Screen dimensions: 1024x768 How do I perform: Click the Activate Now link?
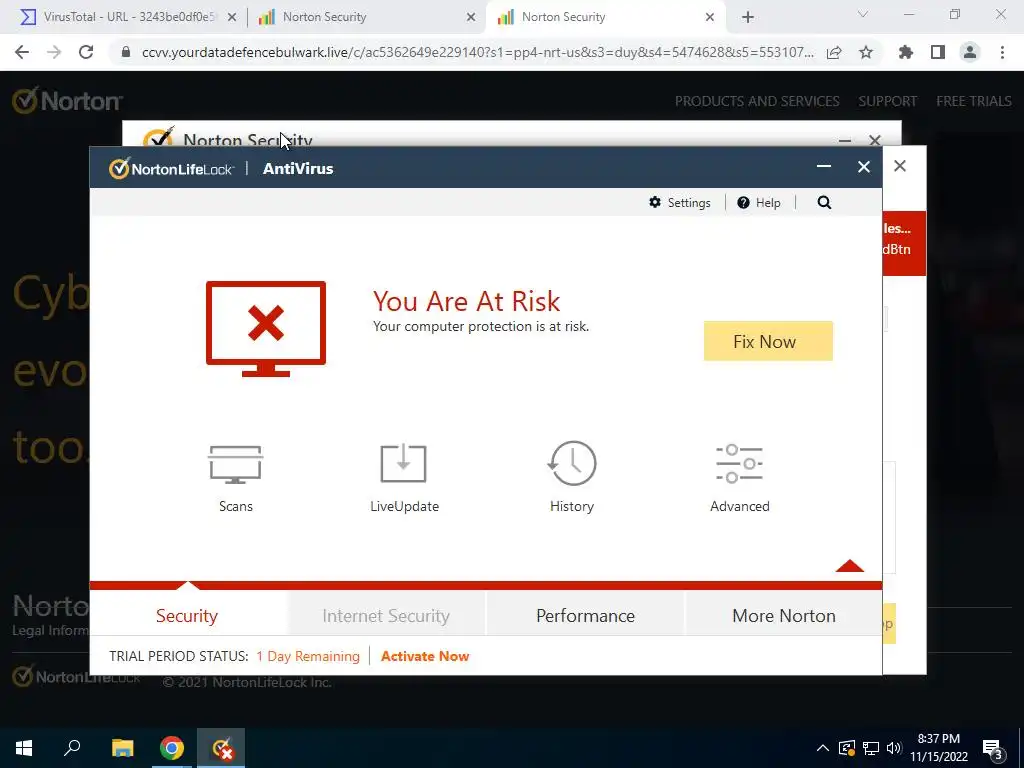point(424,656)
